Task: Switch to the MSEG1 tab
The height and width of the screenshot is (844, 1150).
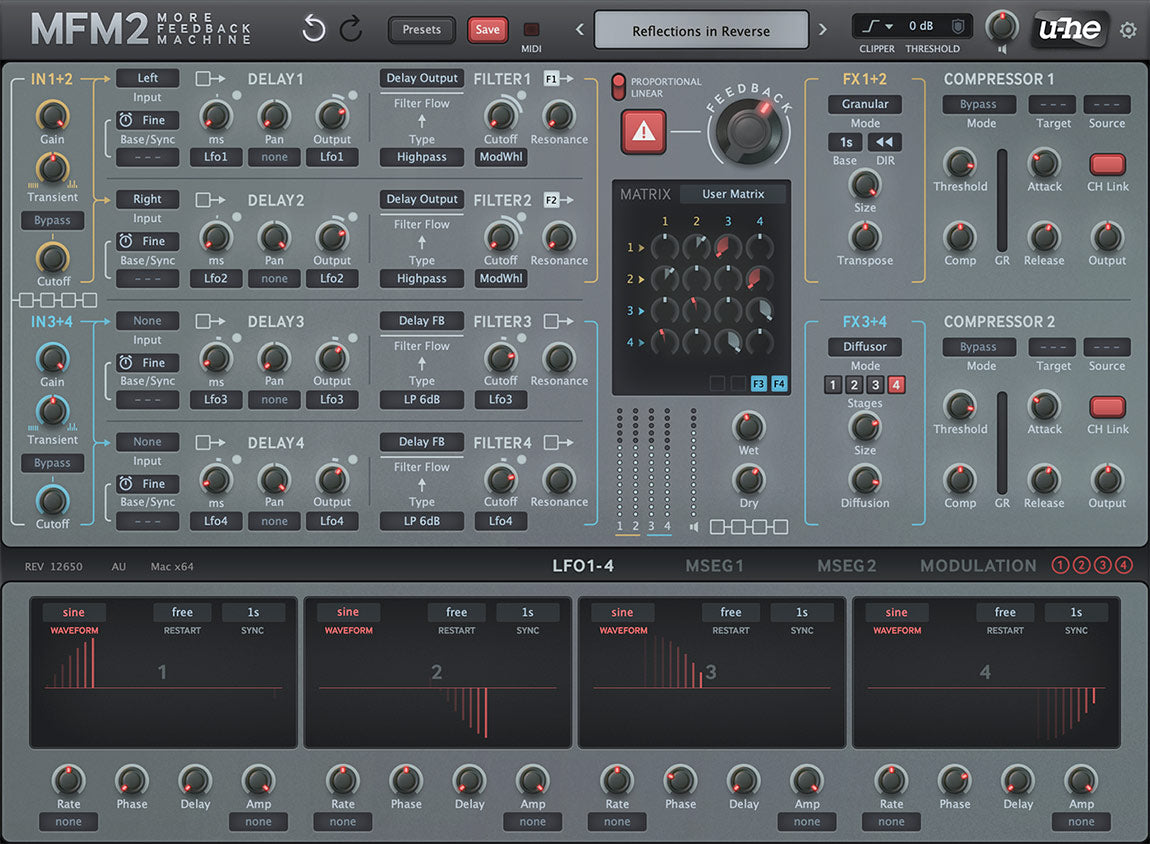Action: click(714, 565)
